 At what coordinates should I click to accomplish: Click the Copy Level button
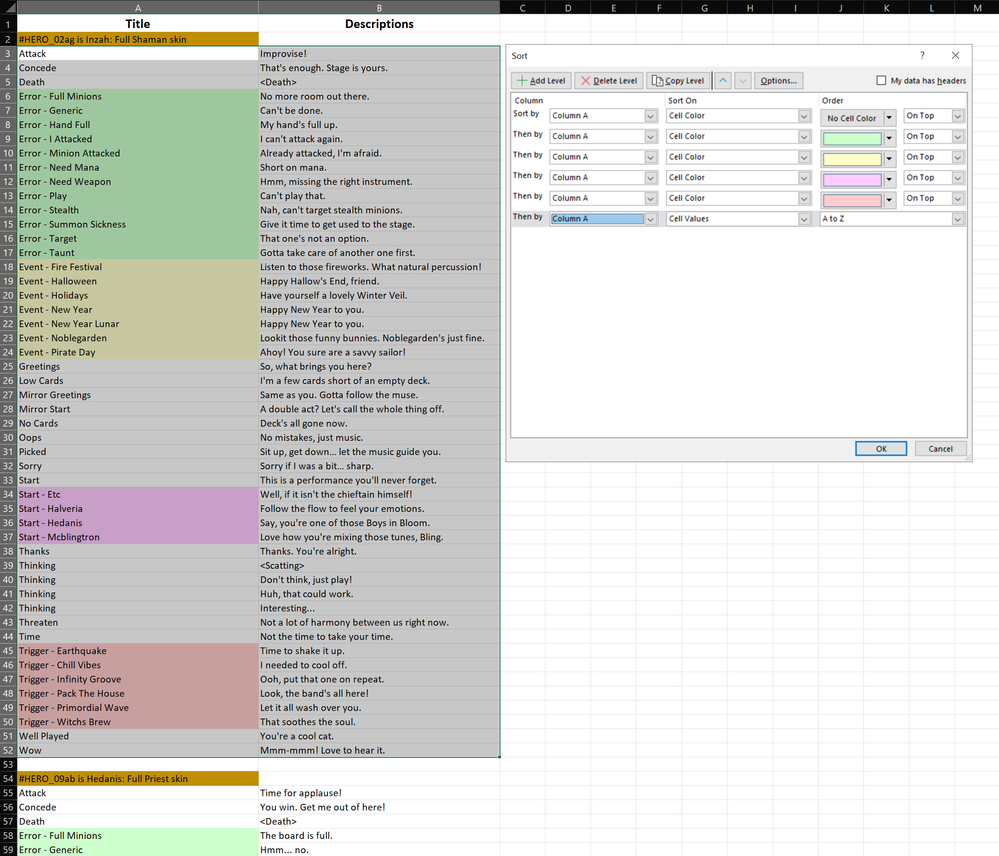678,81
